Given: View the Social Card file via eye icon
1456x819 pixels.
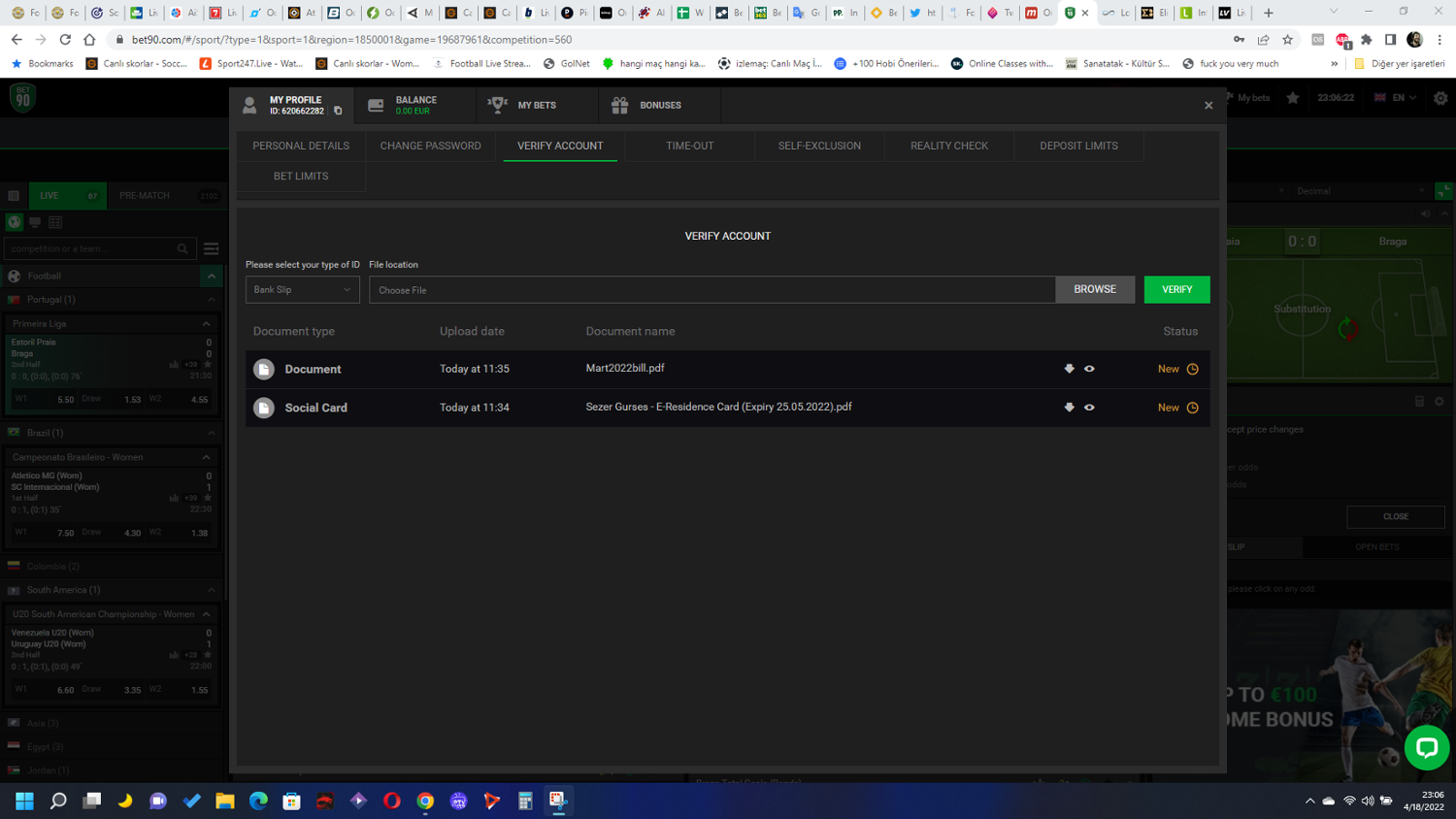Looking at the screenshot, I should point(1089,408).
